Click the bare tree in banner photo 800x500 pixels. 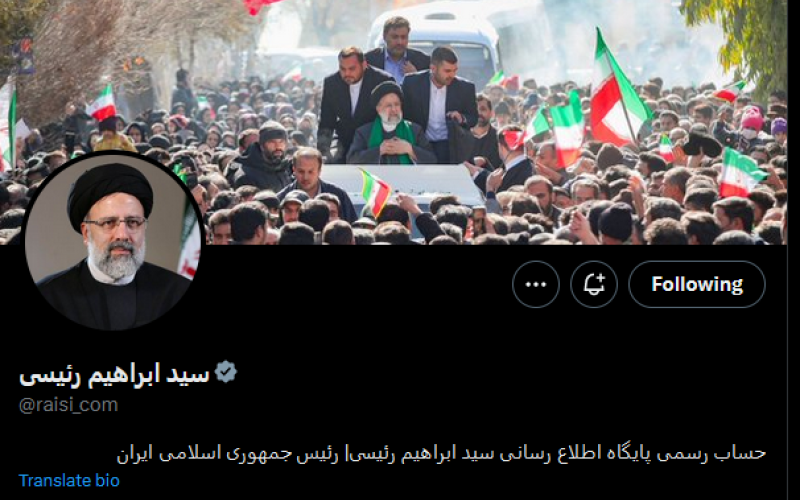(102, 51)
